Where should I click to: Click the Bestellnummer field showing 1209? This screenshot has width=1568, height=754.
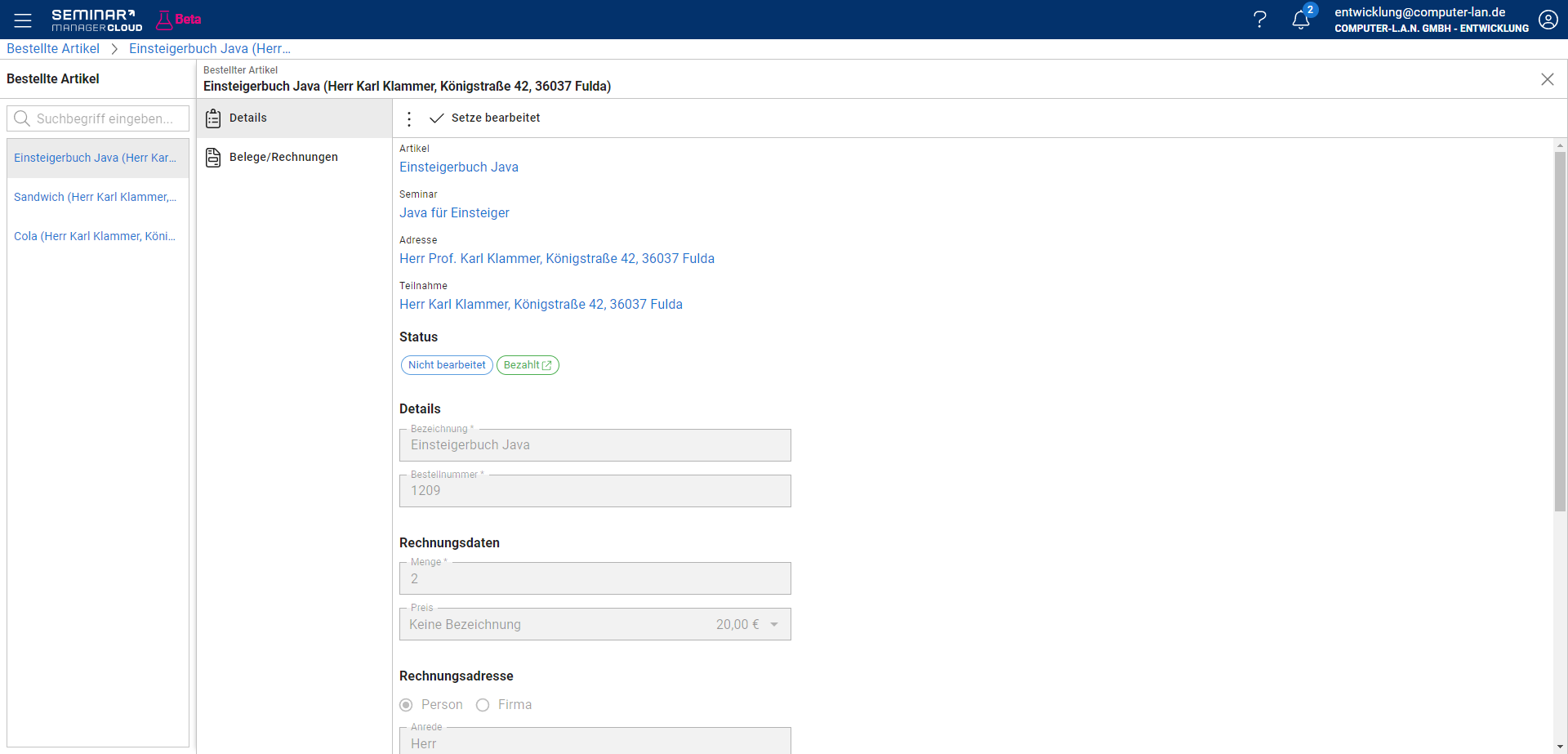pos(595,491)
